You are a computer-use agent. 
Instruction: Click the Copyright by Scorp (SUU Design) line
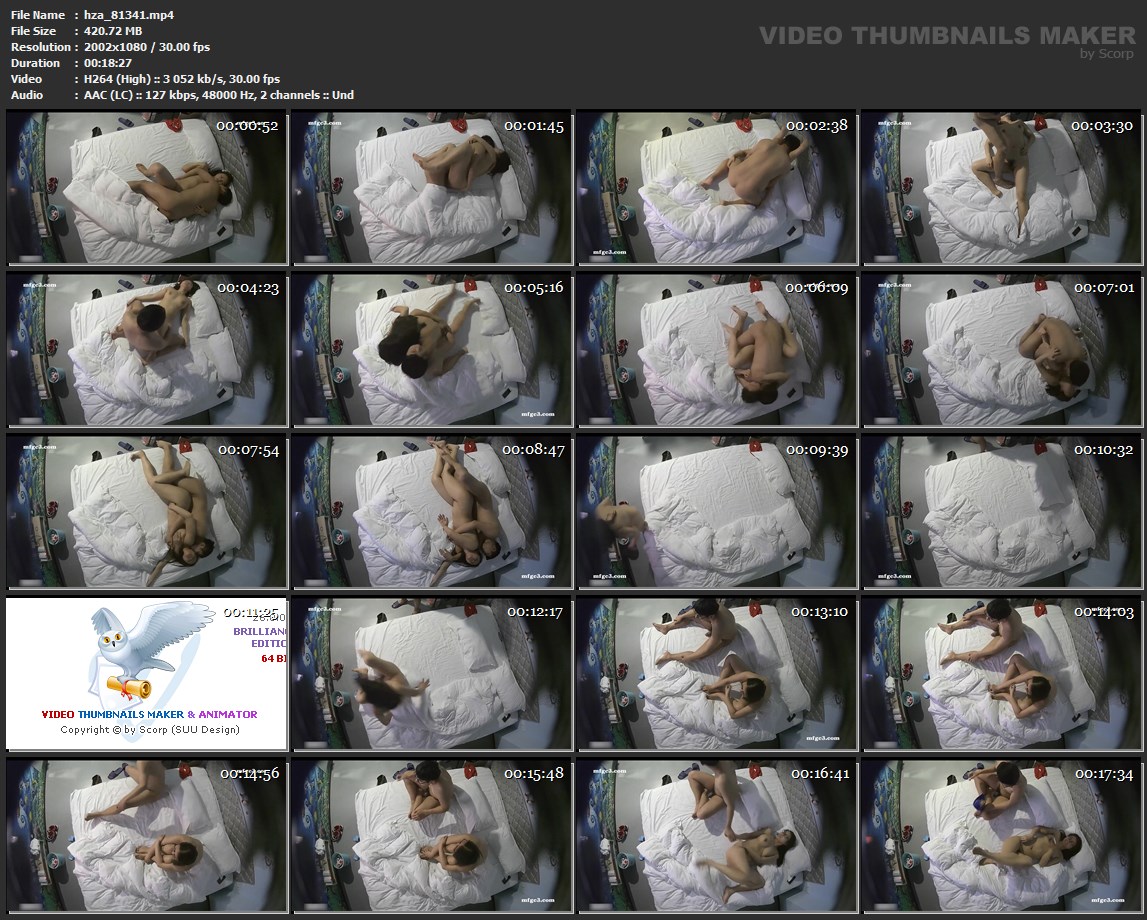[150, 729]
